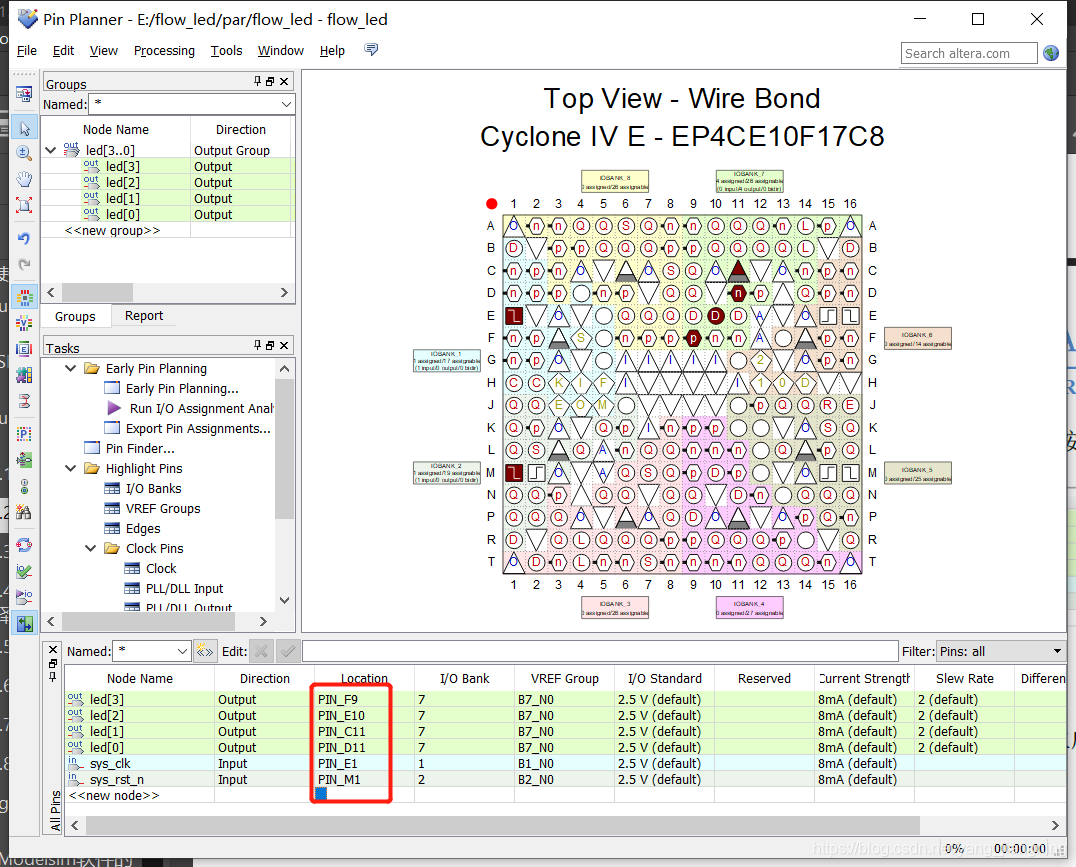1076x867 pixels.
Task: Highlight I/O Banks task
Action: click(x=153, y=489)
